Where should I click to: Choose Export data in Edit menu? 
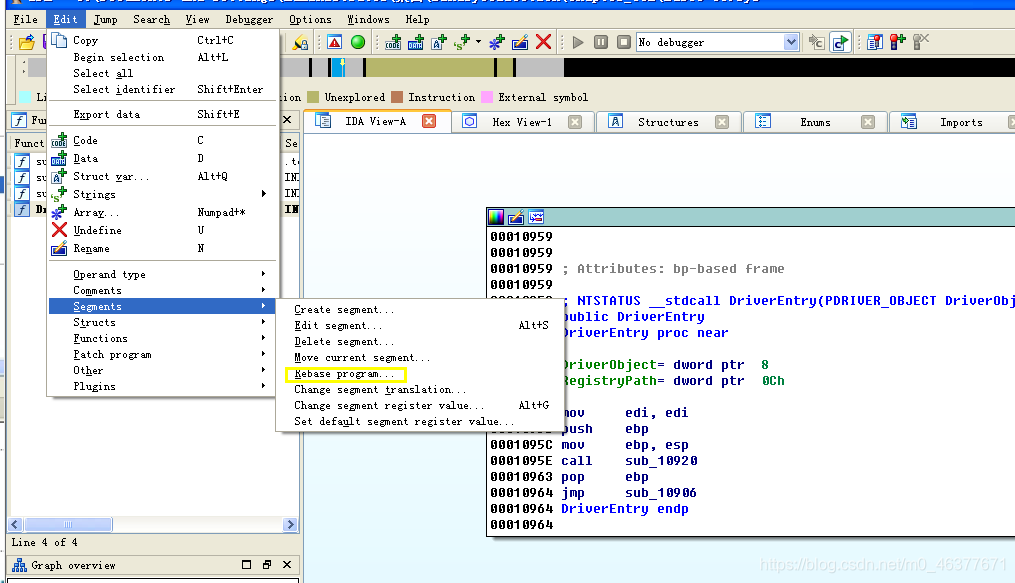coord(164,114)
